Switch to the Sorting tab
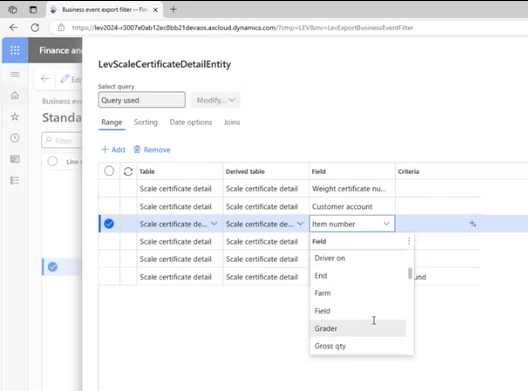Image resolution: width=528 pixels, height=391 pixels. coord(145,122)
